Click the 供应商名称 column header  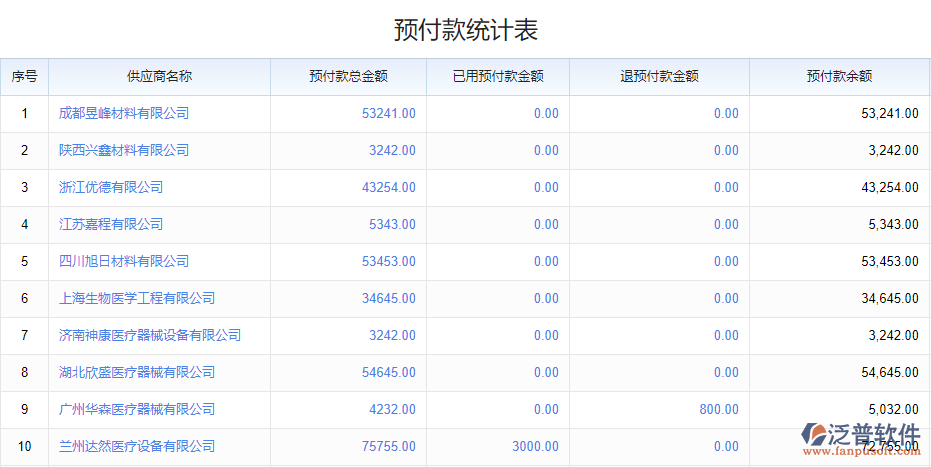tap(159, 76)
